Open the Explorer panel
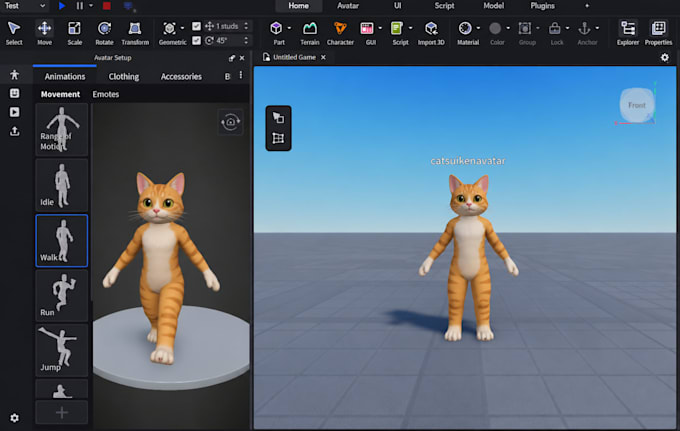 [x=628, y=33]
